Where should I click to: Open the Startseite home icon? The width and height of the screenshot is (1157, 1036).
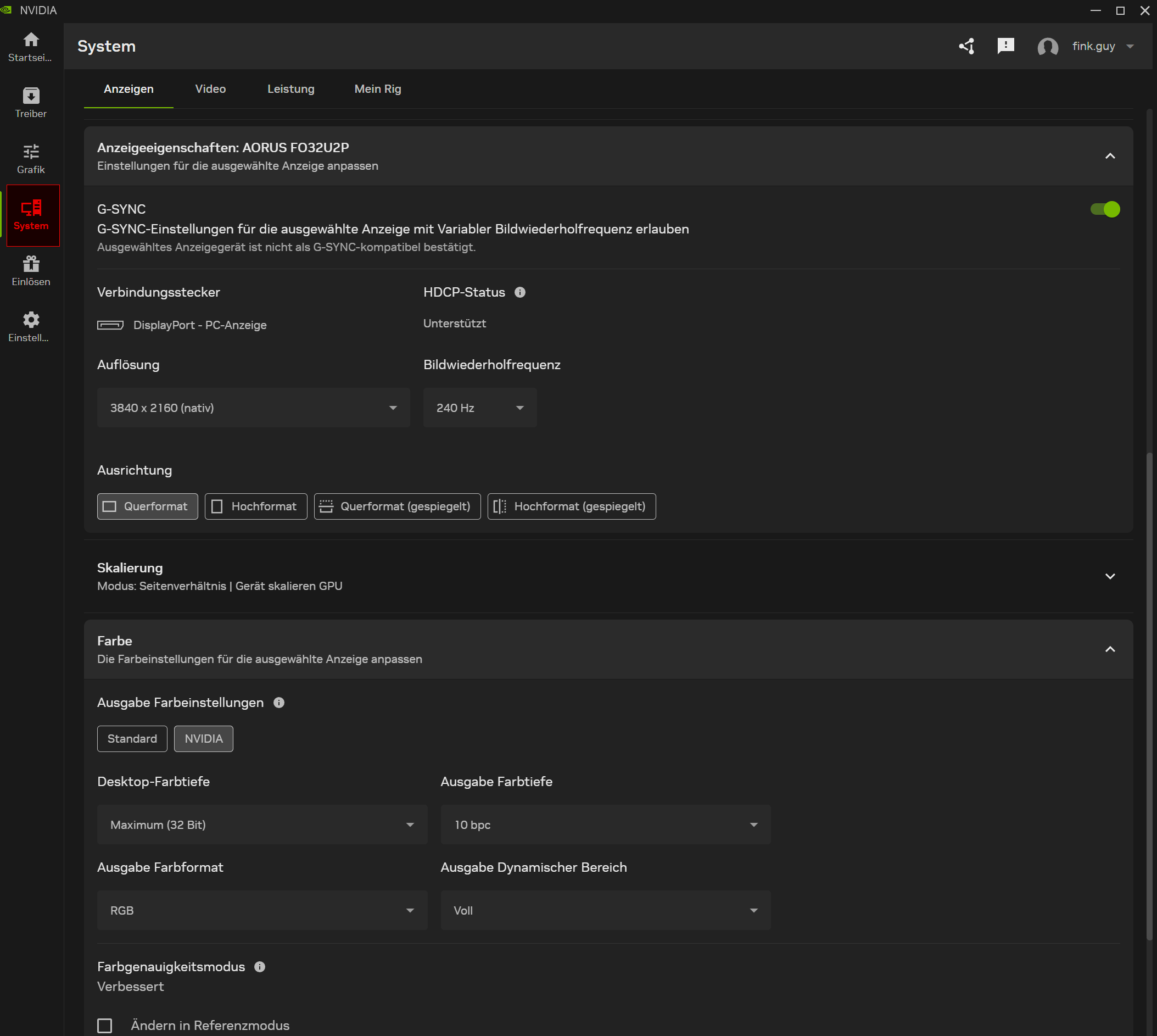pyautogui.click(x=31, y=46)
